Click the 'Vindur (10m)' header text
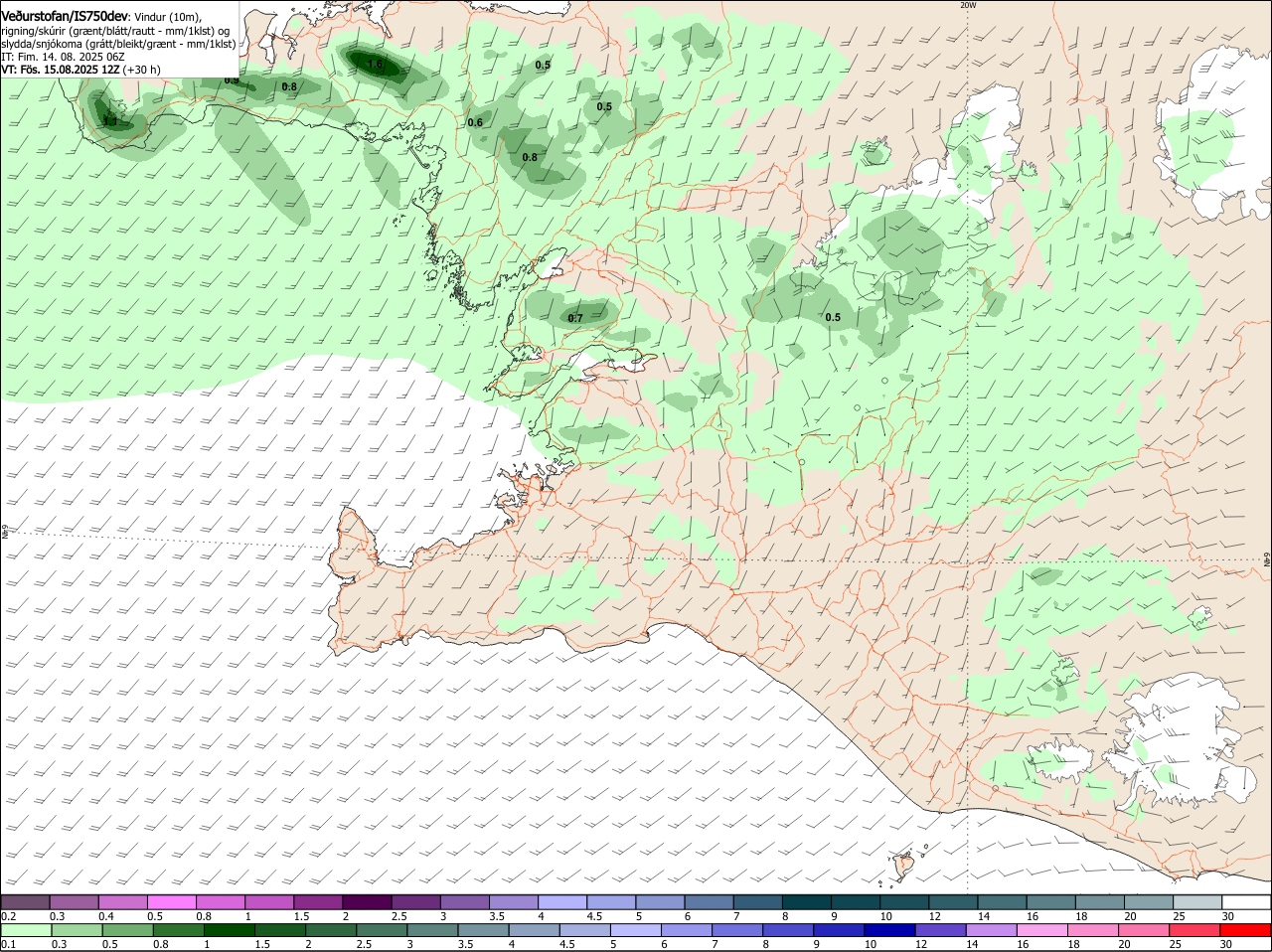 [x=167, y=17]
